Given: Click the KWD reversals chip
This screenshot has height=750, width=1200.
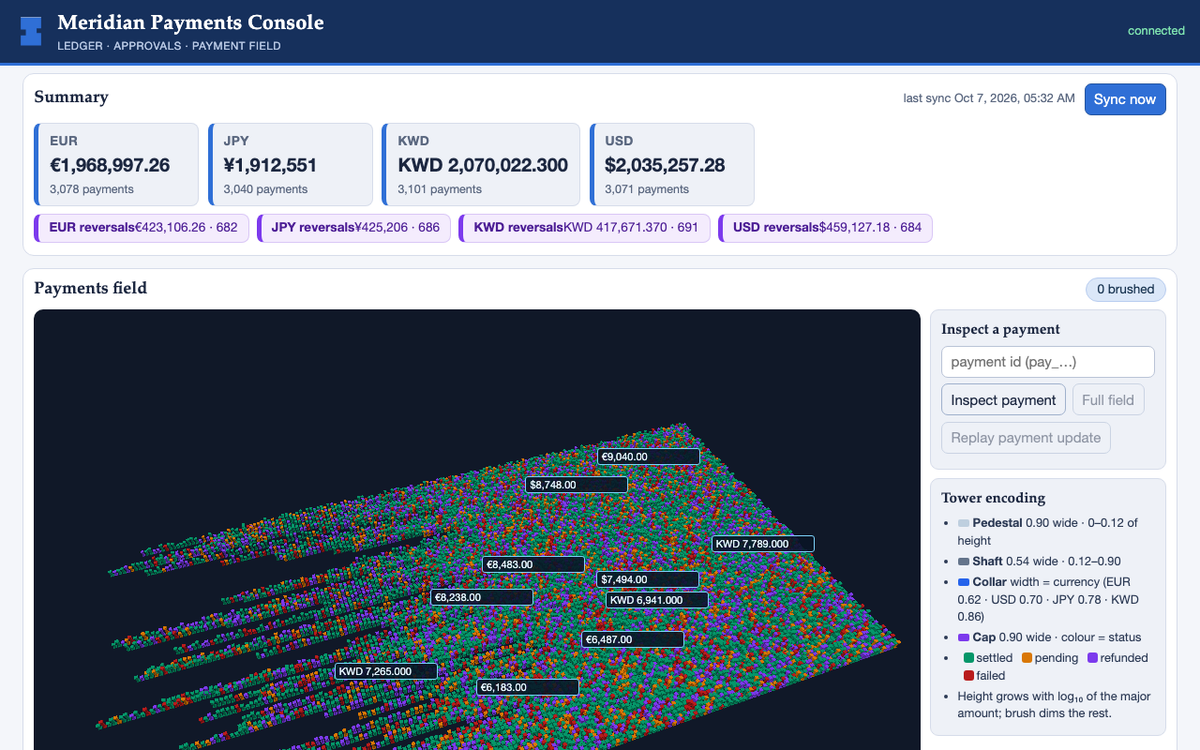Looking at the screenshot, I should (x=585, y=228).
